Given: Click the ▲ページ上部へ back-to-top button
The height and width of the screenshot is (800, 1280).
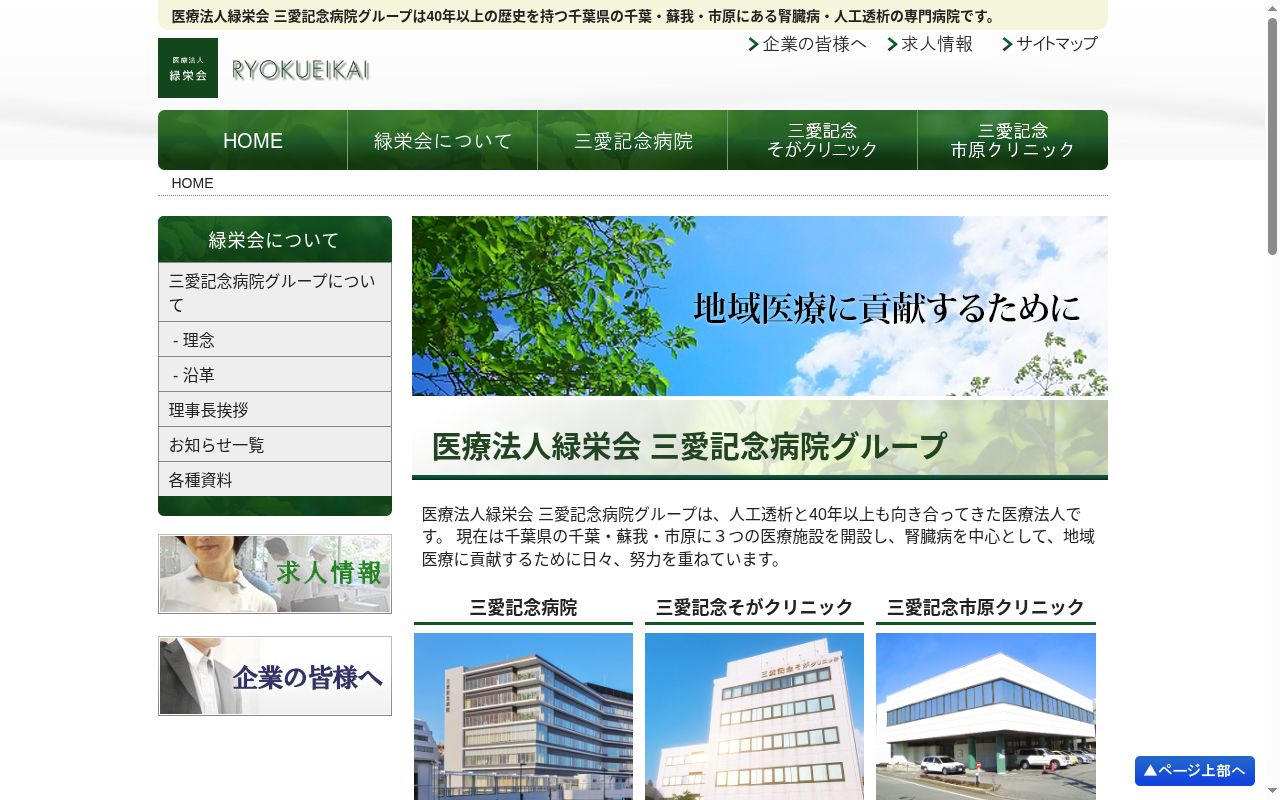Looking at the screenshot, I should click(x=1195, y=770).
